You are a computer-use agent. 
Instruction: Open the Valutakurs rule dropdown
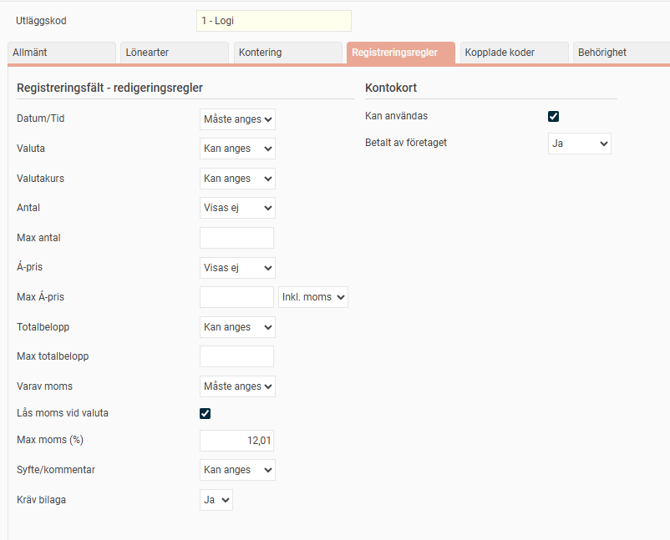tap(238, 178)
